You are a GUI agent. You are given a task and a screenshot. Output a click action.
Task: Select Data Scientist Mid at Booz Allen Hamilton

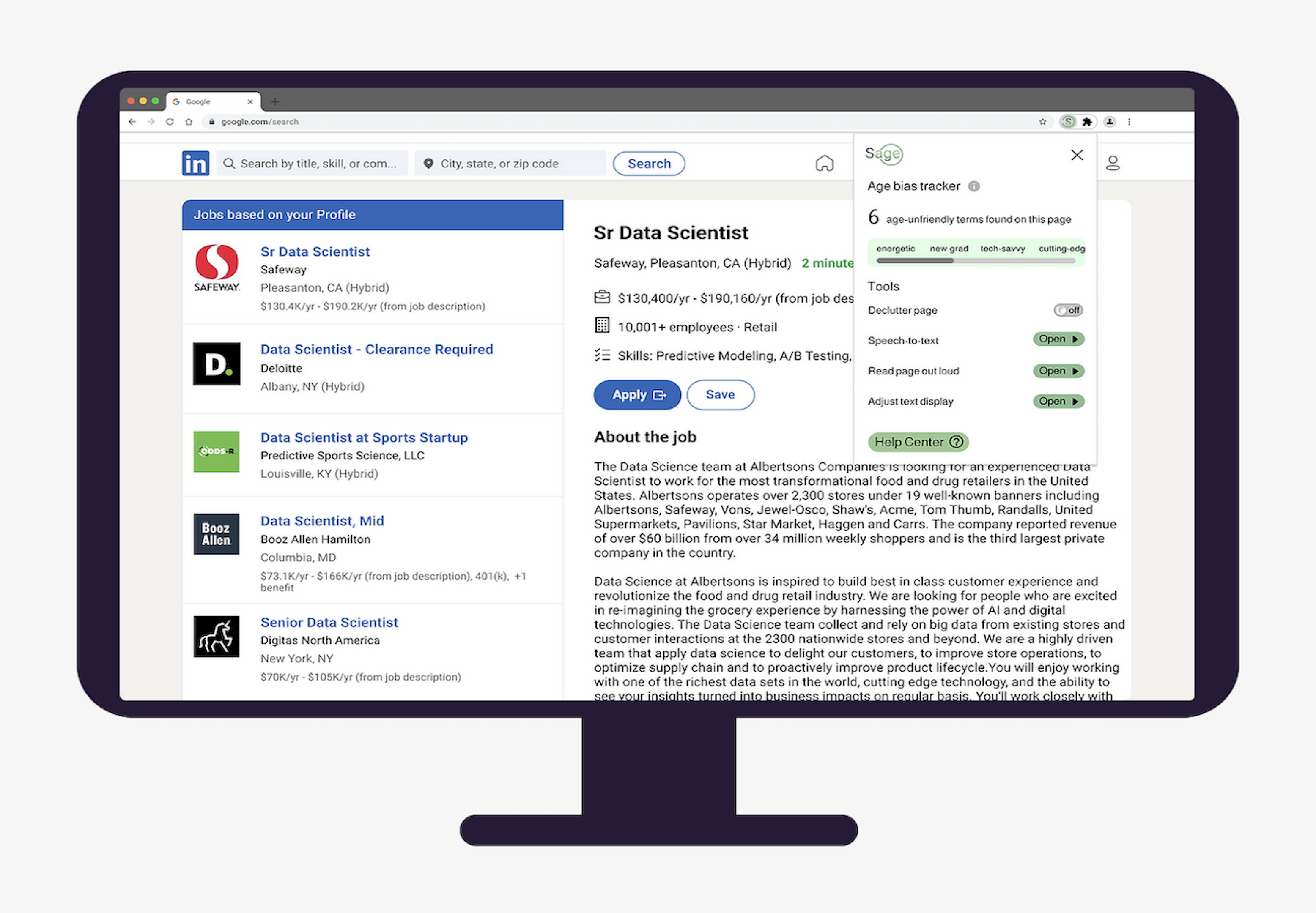(x=322, y=521)
